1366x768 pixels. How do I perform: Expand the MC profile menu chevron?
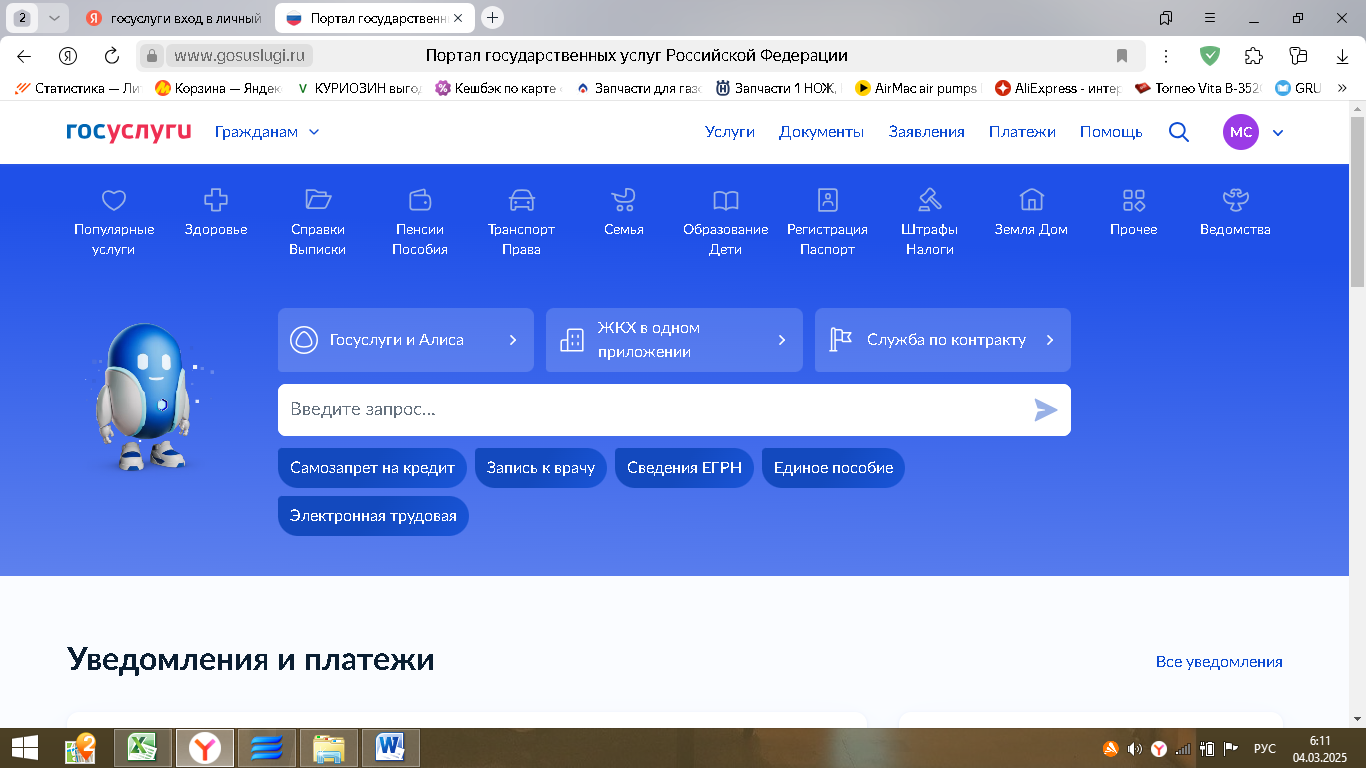1277,132
